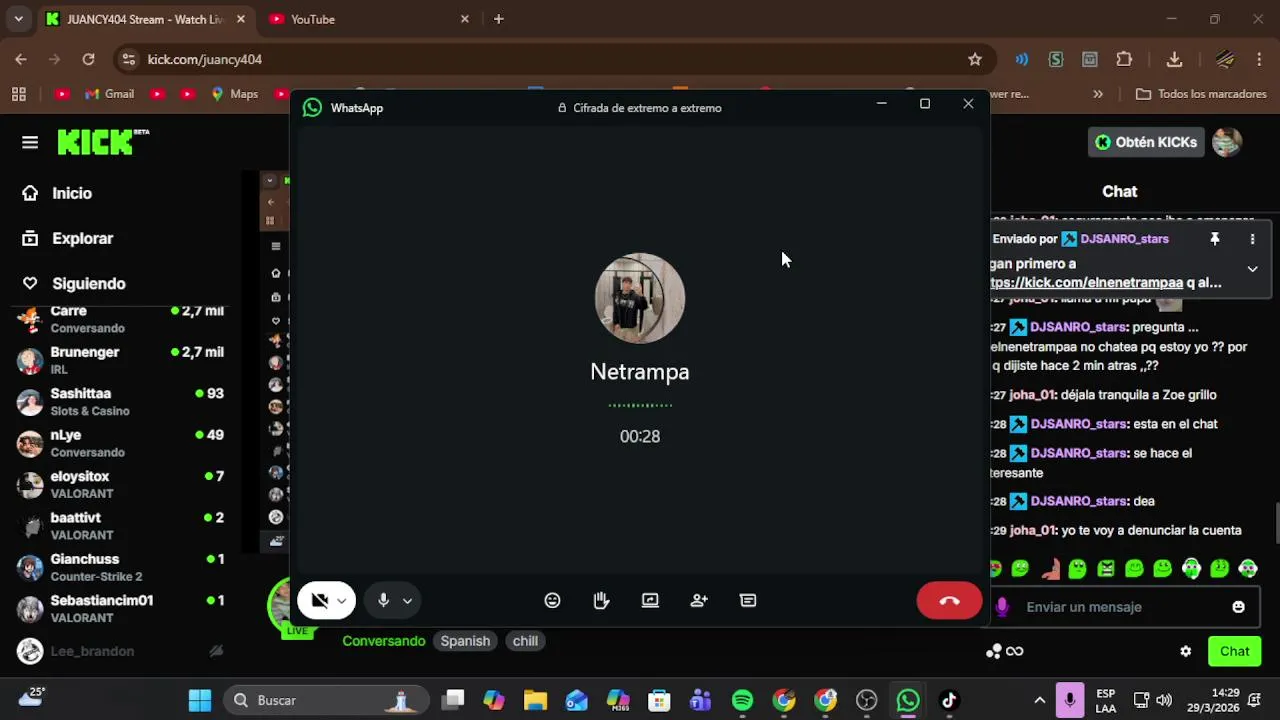The image size is (1280, 720).
Task: Reload the Kick page
Action: 88,59
